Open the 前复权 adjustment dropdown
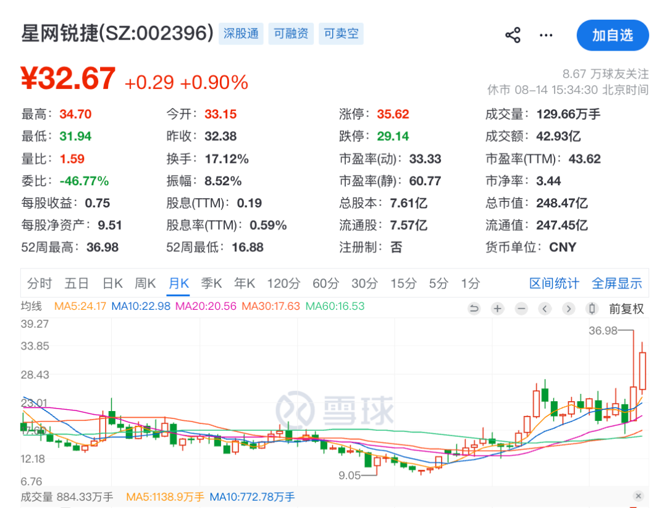667x508 pixels. click(x=626, y=308)
